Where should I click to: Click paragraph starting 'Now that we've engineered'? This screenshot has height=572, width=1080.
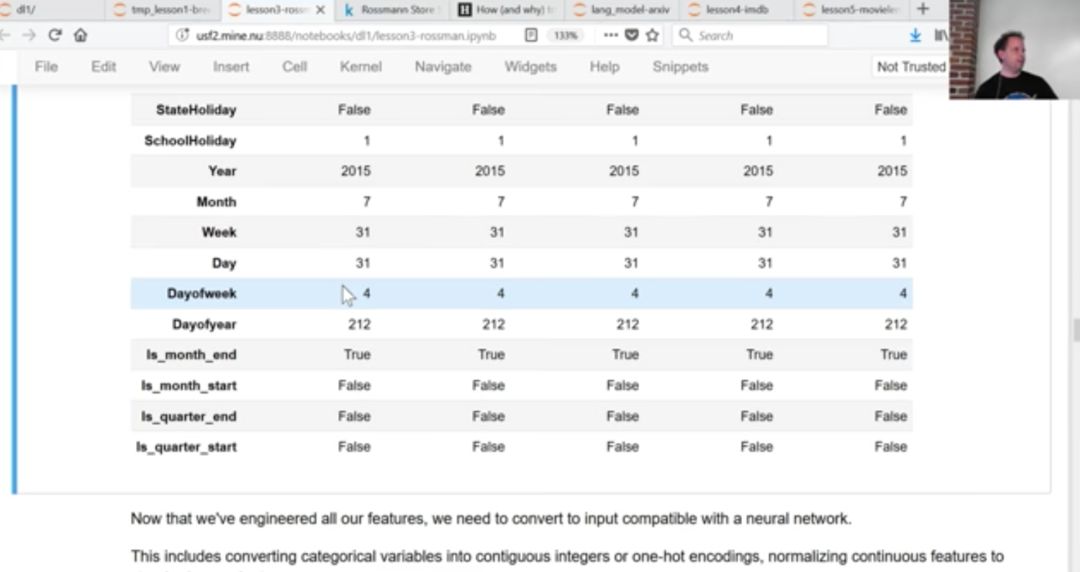491,519
